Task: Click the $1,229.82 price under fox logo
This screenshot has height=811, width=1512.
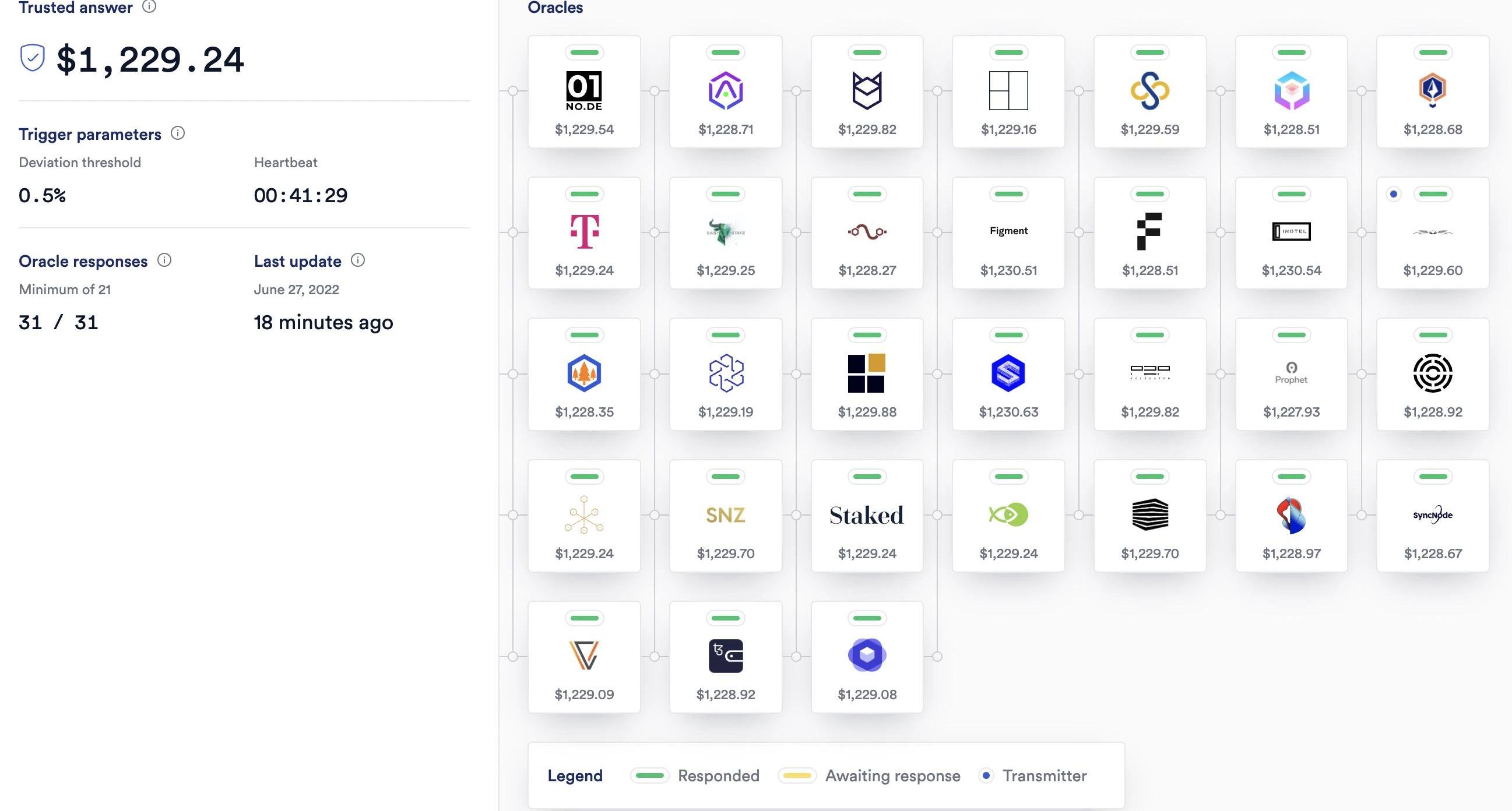Action: tap(867, 129)
